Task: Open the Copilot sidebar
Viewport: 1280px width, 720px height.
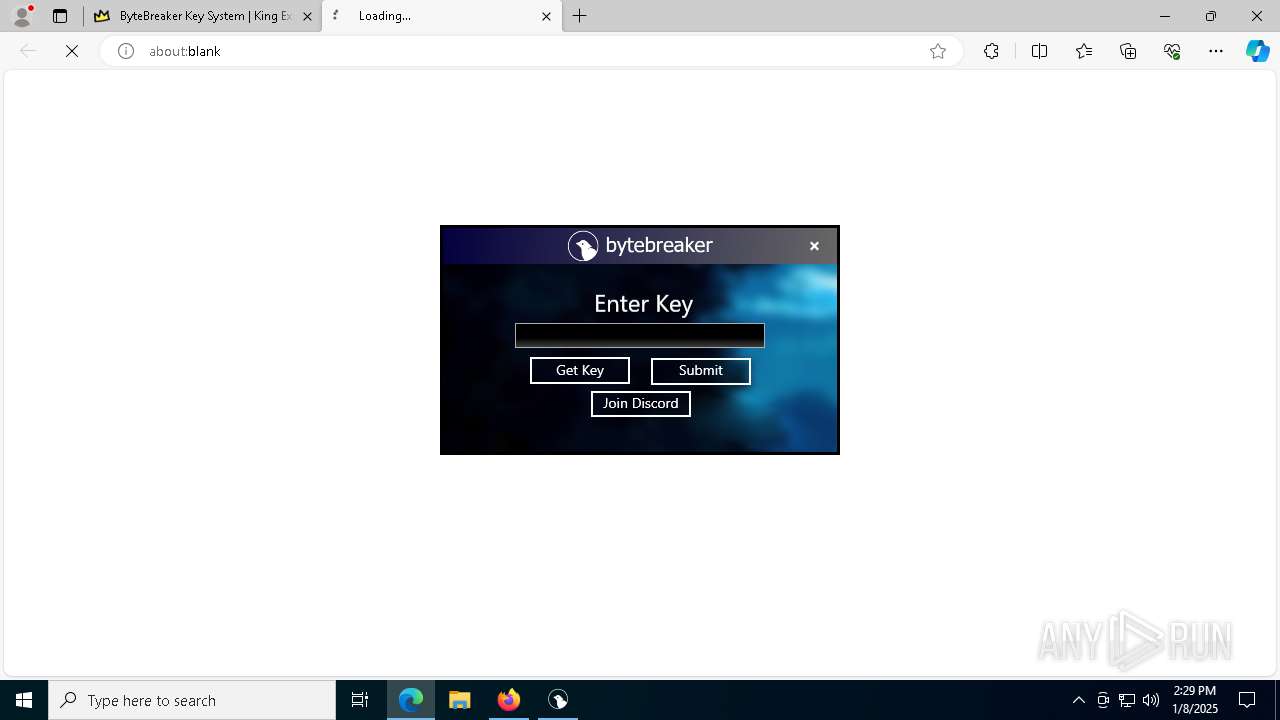Action: (1257, 51)
